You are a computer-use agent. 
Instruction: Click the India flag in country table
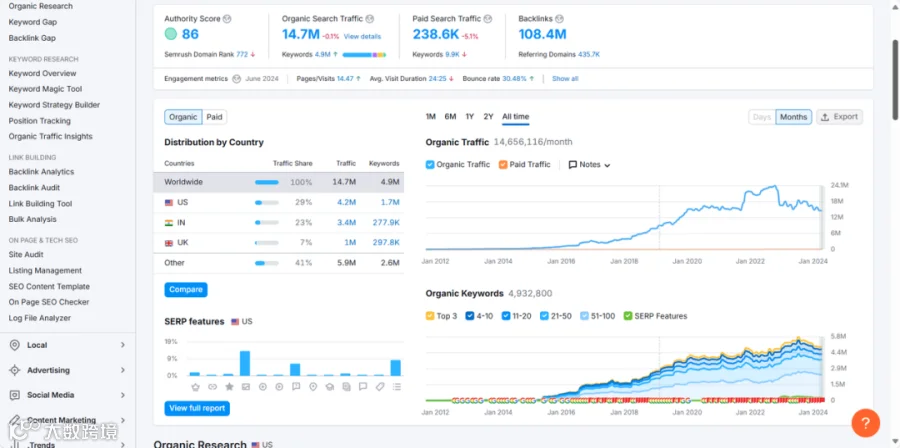[169, 223]
